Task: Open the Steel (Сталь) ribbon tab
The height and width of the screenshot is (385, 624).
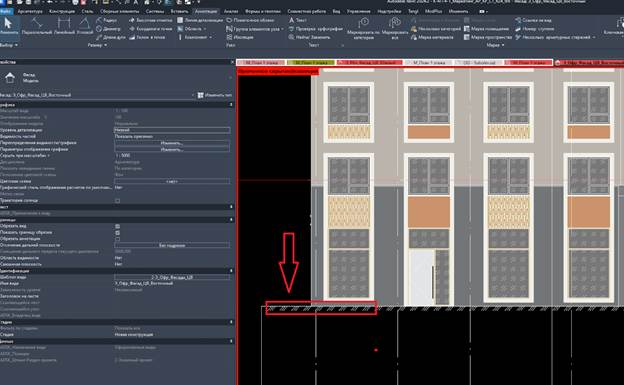Action: (x=87, y=12)
